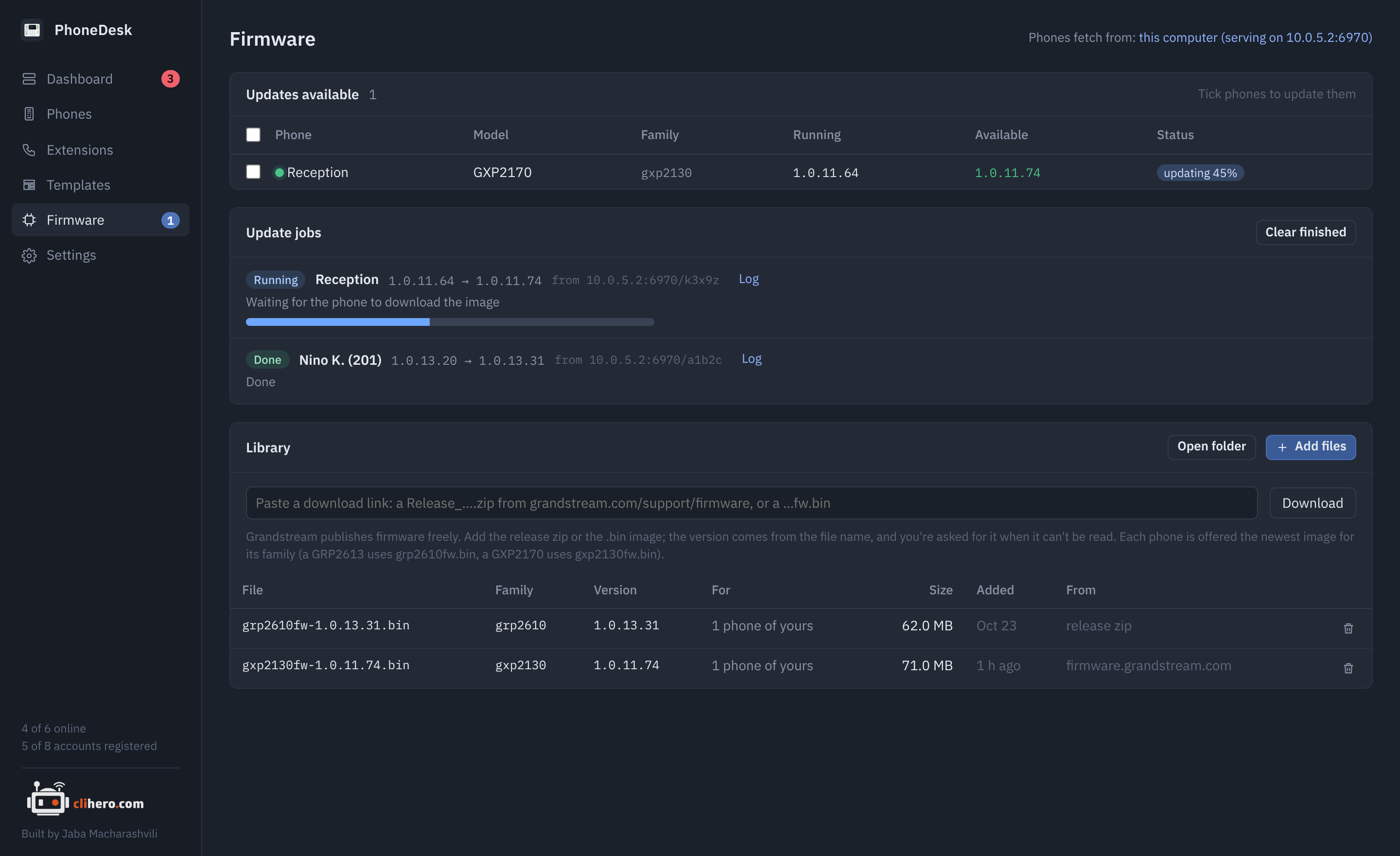Click the Running status tag
This screenshot has width=1400, height=856.
pyautogui.click(x=276, y=280)
